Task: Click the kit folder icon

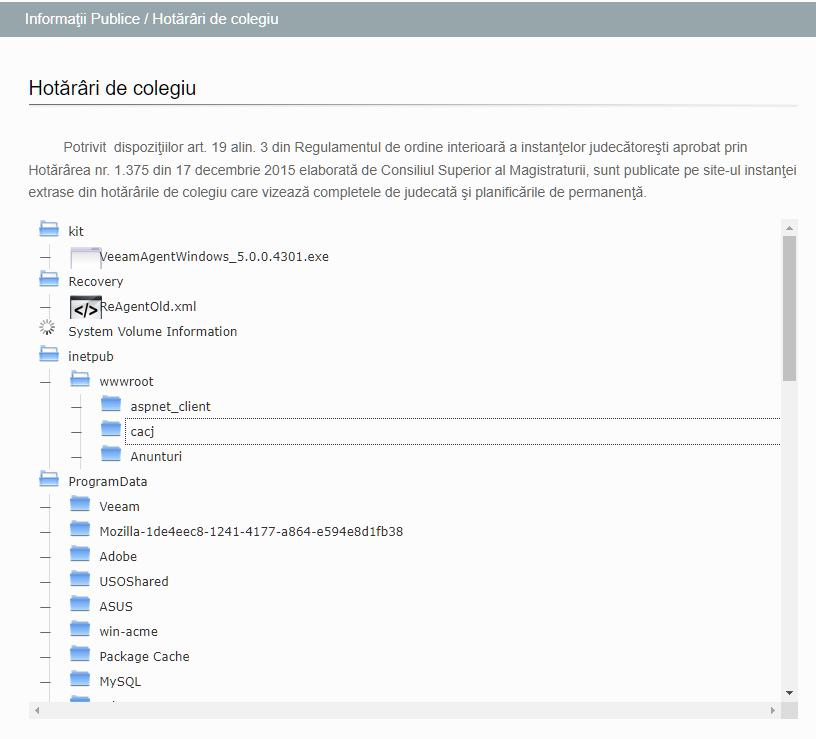Action: click(x=48, y=229)
